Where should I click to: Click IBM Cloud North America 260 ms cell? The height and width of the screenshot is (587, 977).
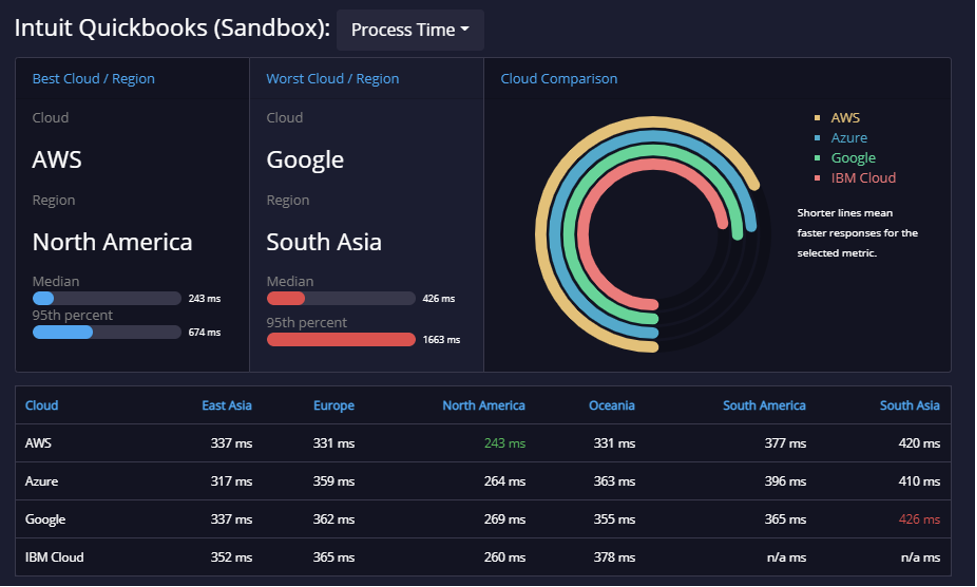coord(505,557)
